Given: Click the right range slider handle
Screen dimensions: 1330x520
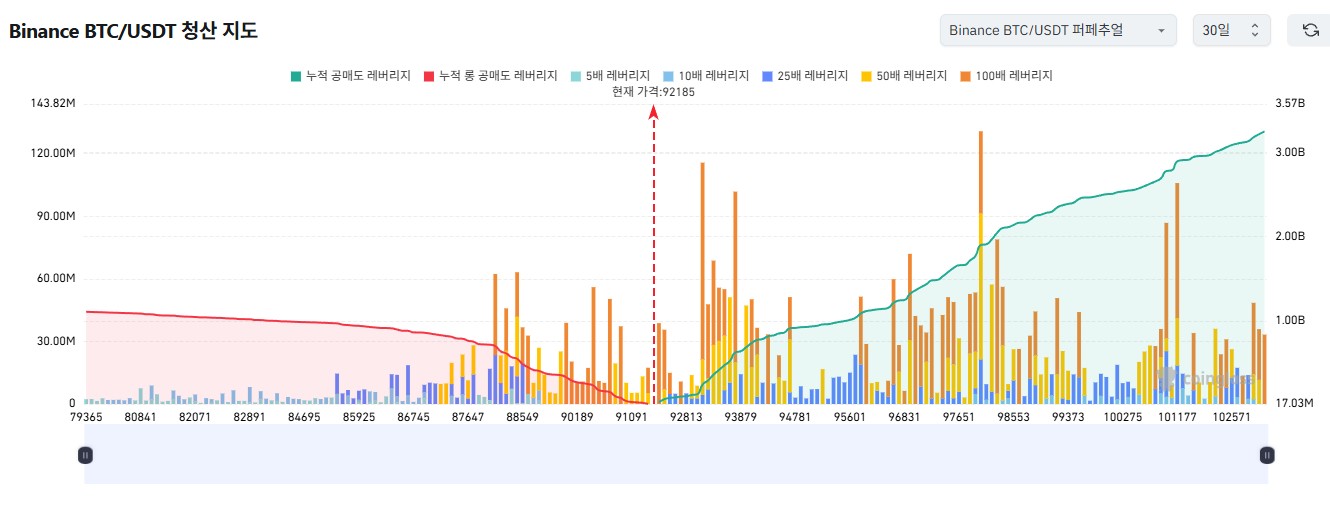Looking at the screenshot, I should pyautogui.click(x=1267, y=455).
